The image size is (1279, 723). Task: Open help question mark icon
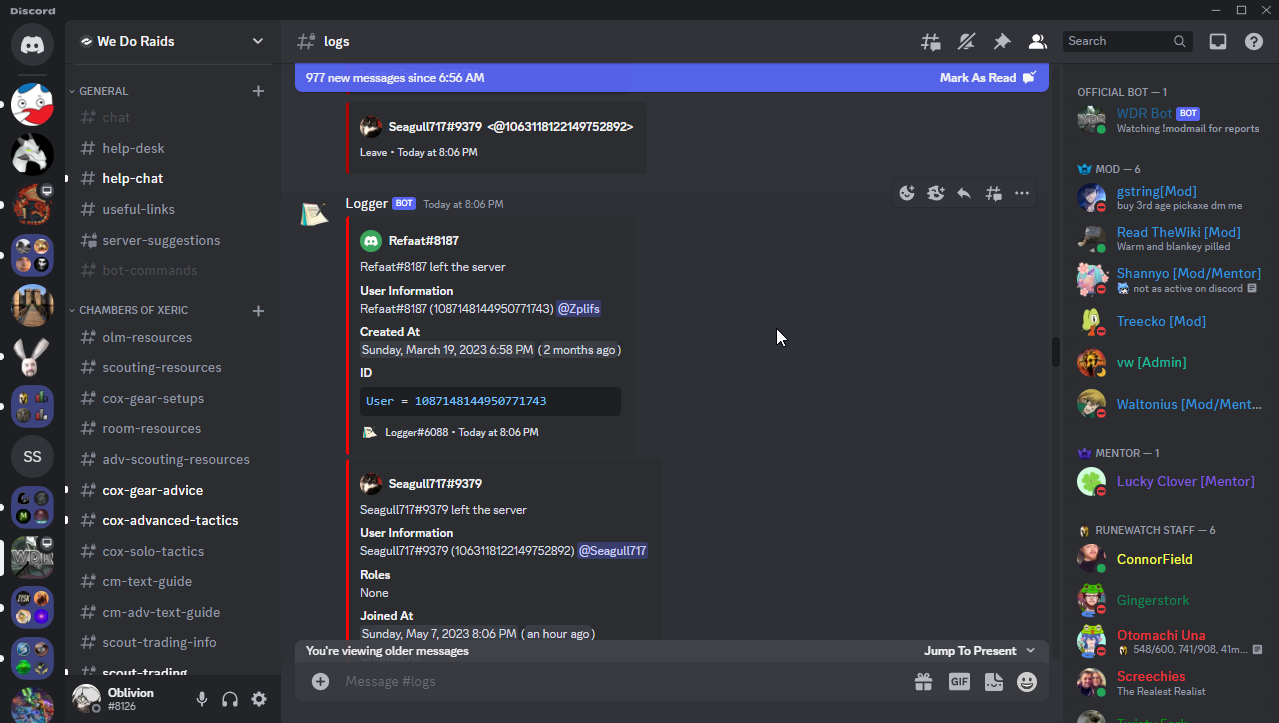1254,41
